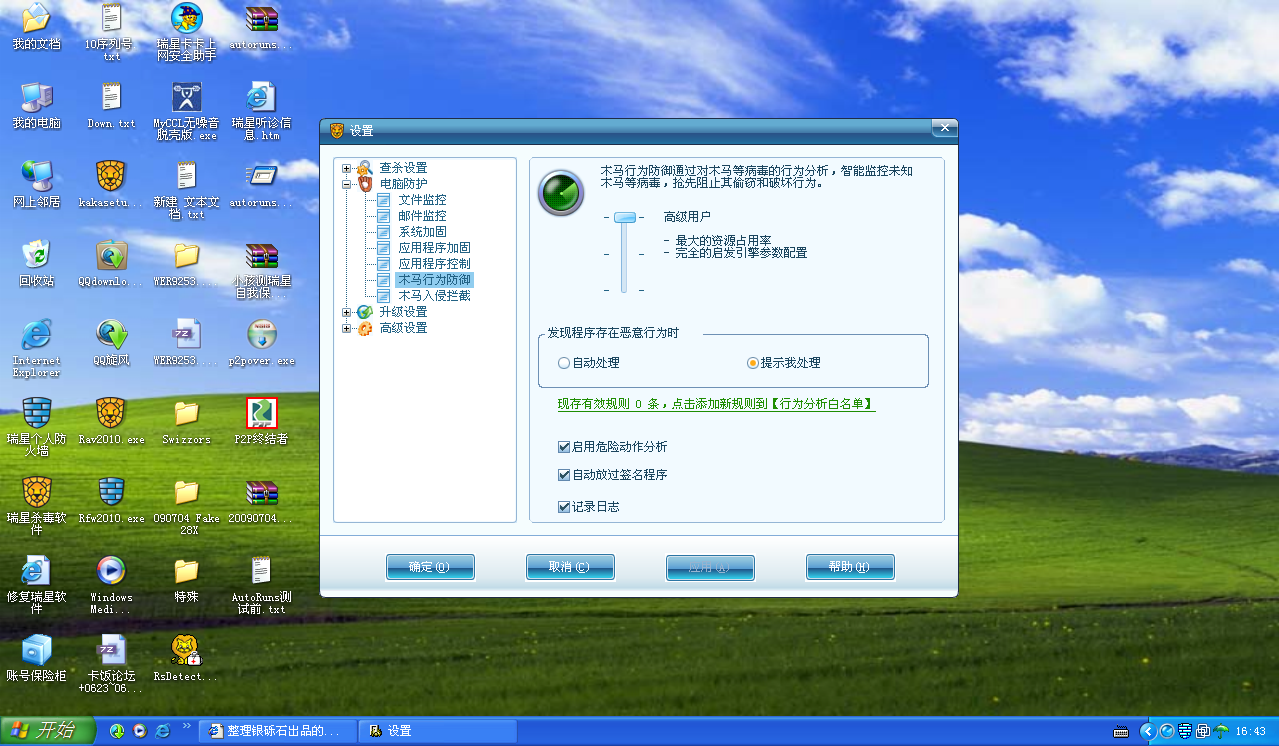Open the 行为分析白名单 rules link
This screenshot has width=1279, height=746.
(716, 404)
